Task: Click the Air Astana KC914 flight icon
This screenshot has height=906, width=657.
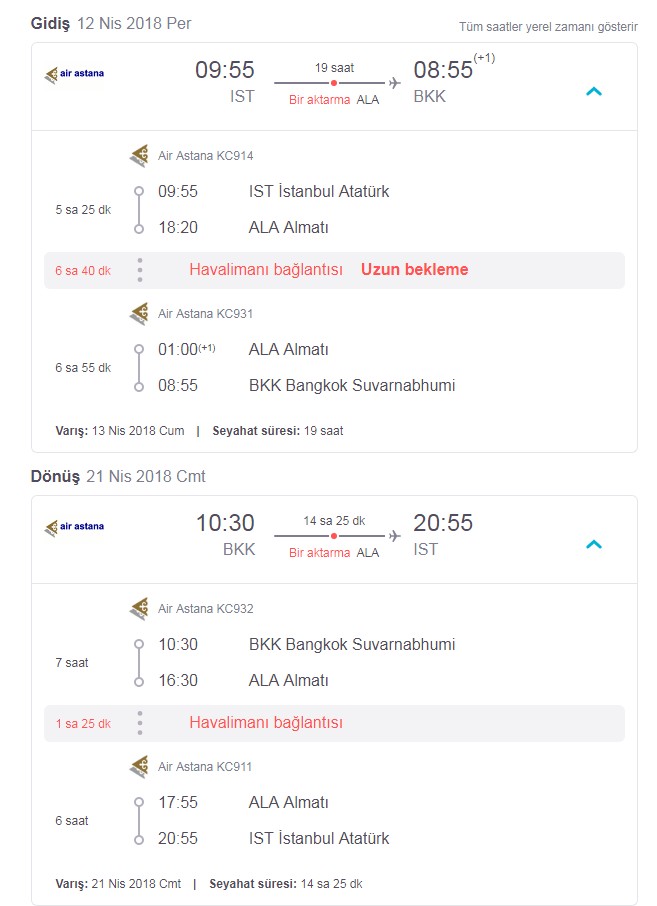Action: coord(139,155)
